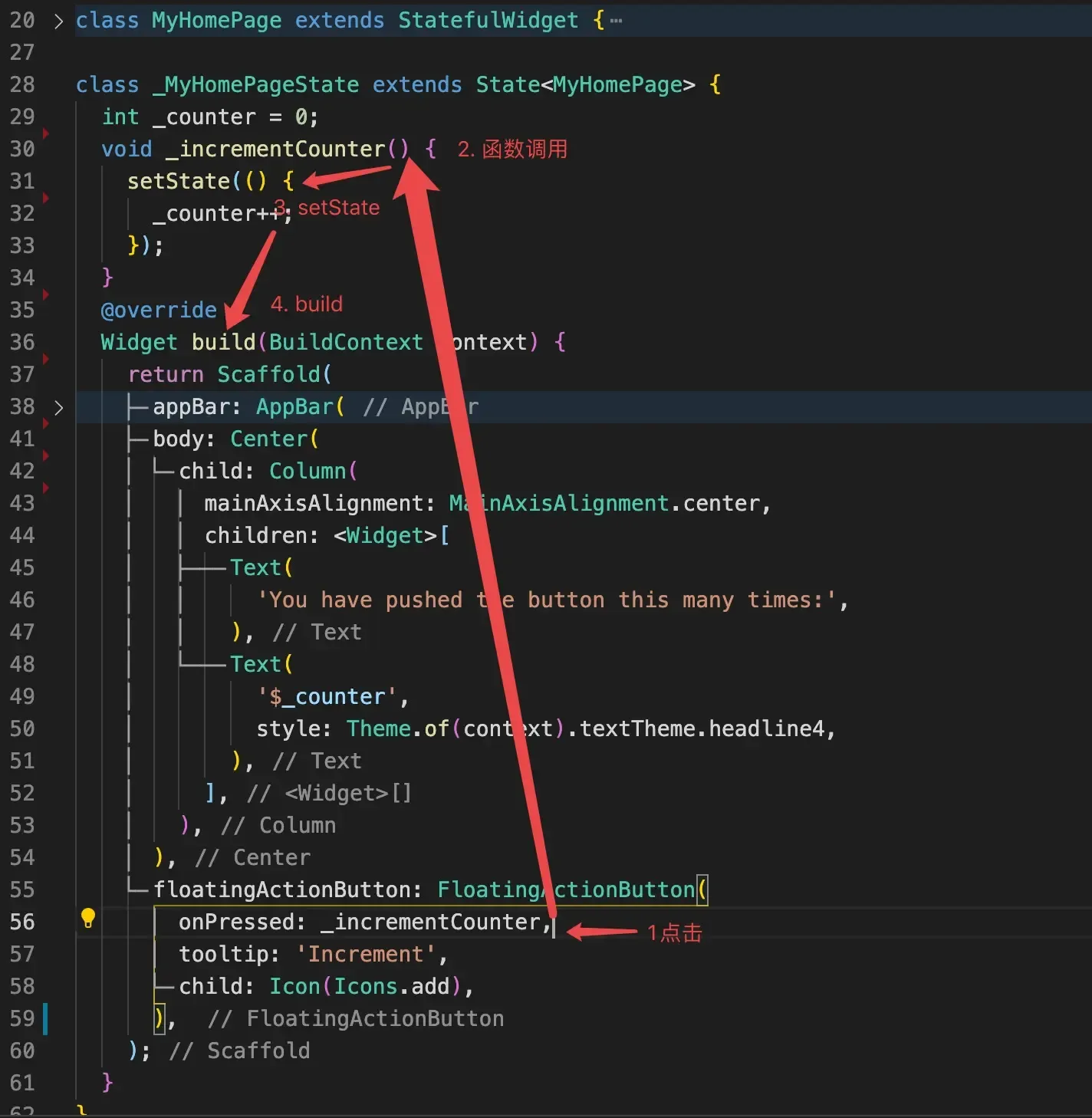Click the lightbulb quick-fix icon on line 56
The image size is (1092, 1118).
pos(87,917)
